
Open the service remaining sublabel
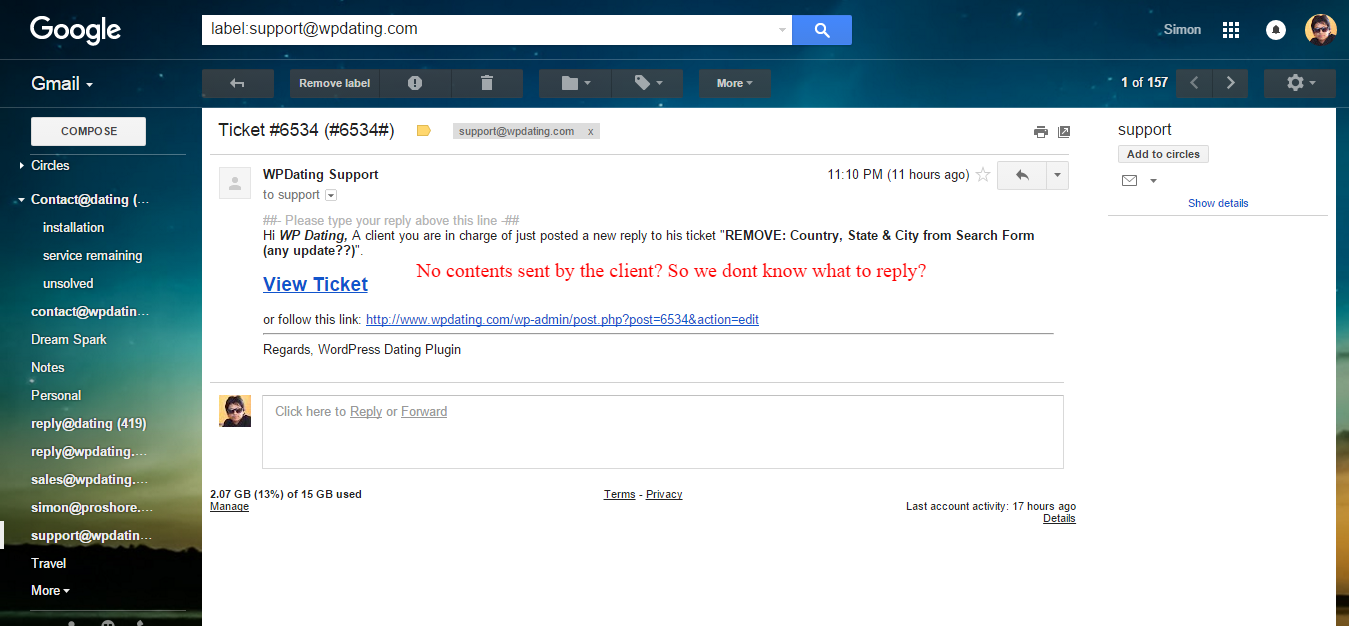pos(92,255)
